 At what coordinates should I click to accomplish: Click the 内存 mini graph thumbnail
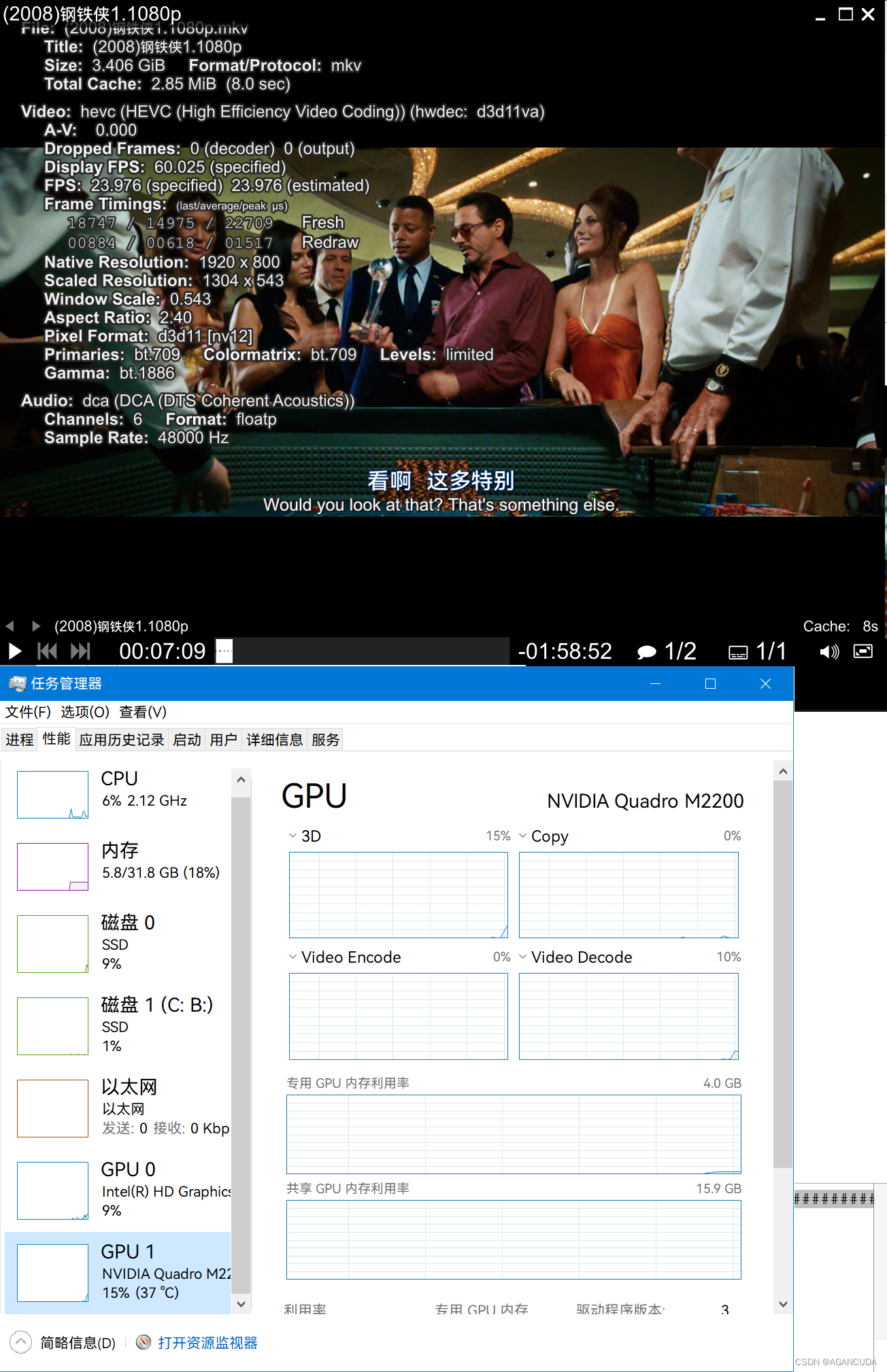pyautogui.click(x=52, y=866)
